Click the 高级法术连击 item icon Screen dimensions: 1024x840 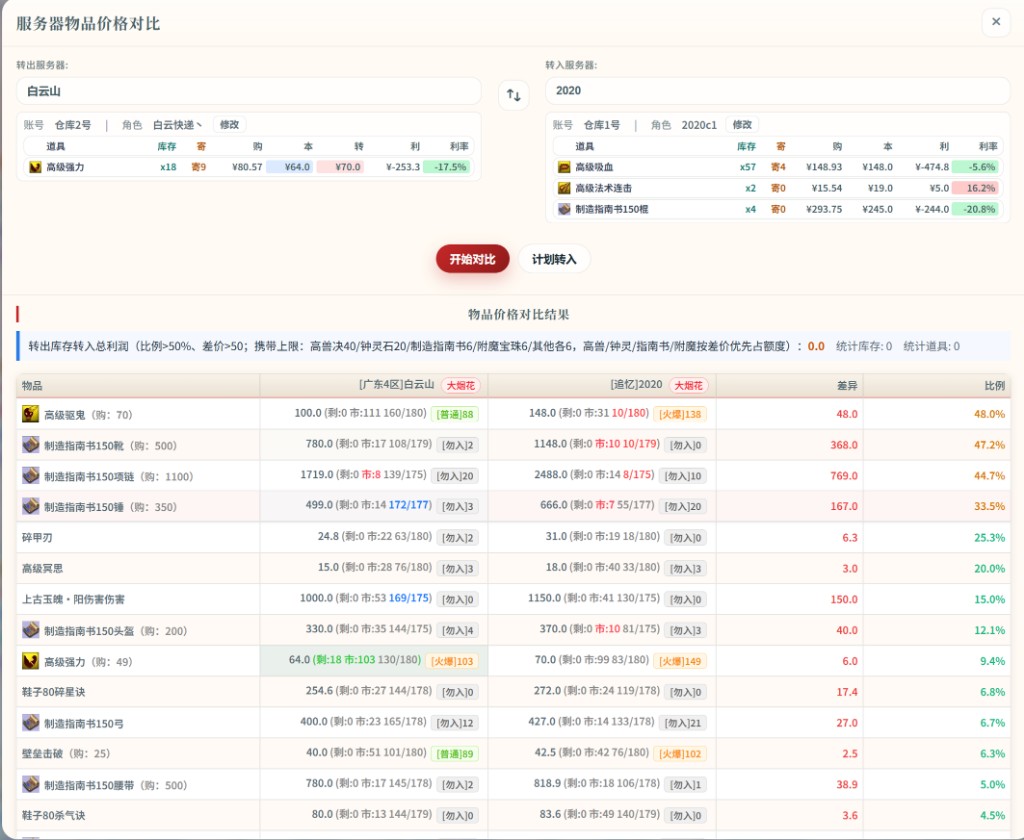(564, 188)
